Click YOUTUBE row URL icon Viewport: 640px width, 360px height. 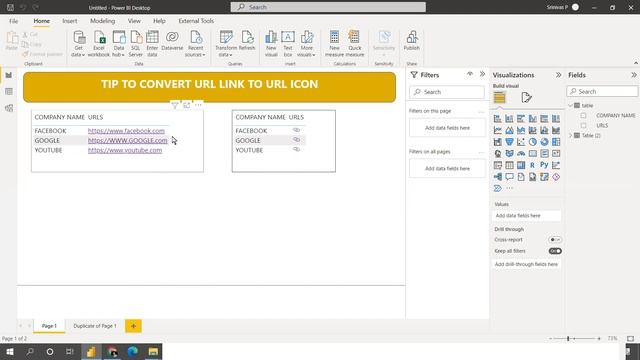pos(296,149)
